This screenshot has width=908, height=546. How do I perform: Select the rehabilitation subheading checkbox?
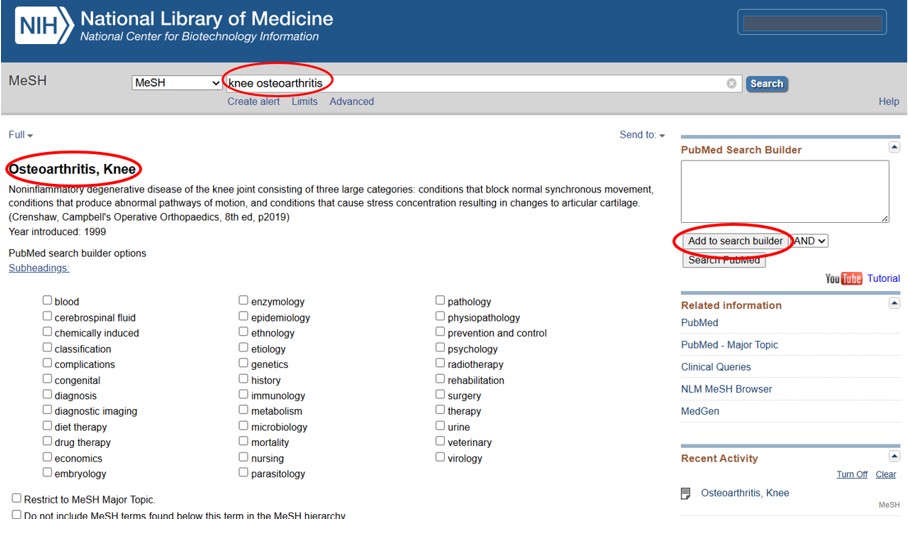point(440,380)
